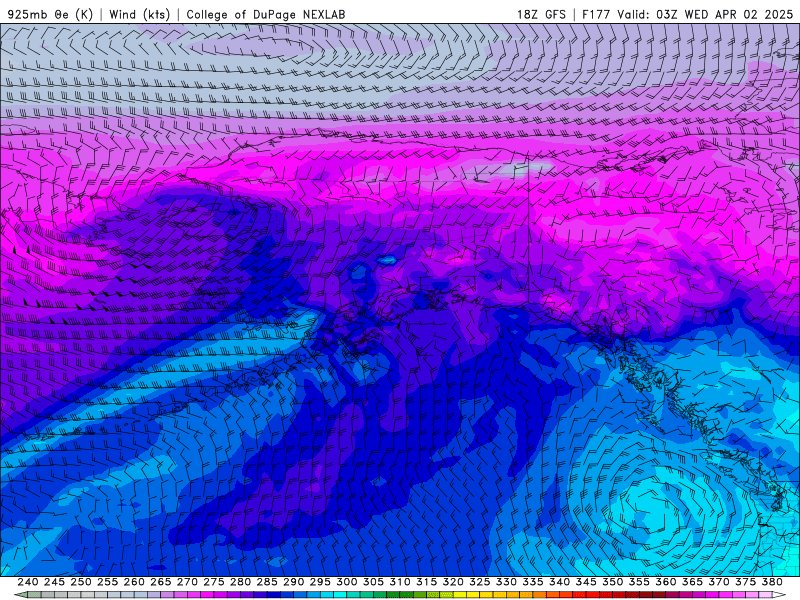
Task: Click the 325 value on the color scale
Action: tap(480, 582)
